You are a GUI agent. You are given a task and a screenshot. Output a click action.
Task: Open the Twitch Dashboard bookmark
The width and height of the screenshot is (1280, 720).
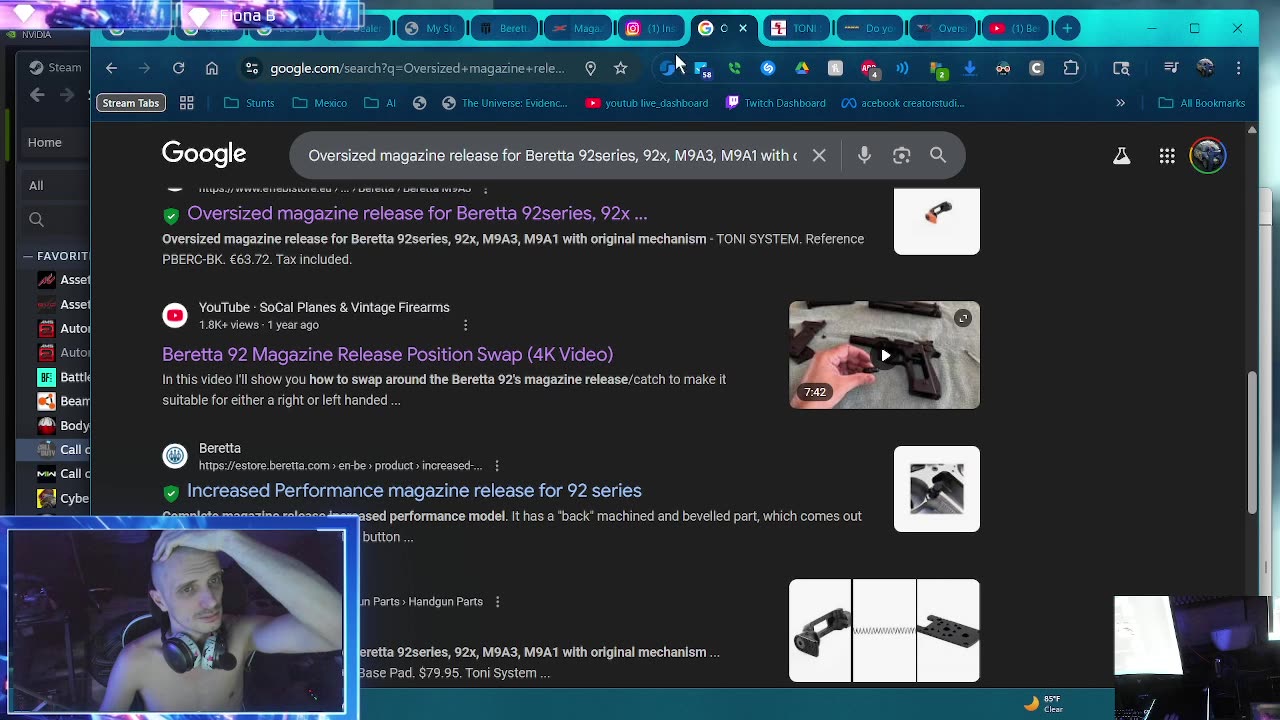click(776, 103)
